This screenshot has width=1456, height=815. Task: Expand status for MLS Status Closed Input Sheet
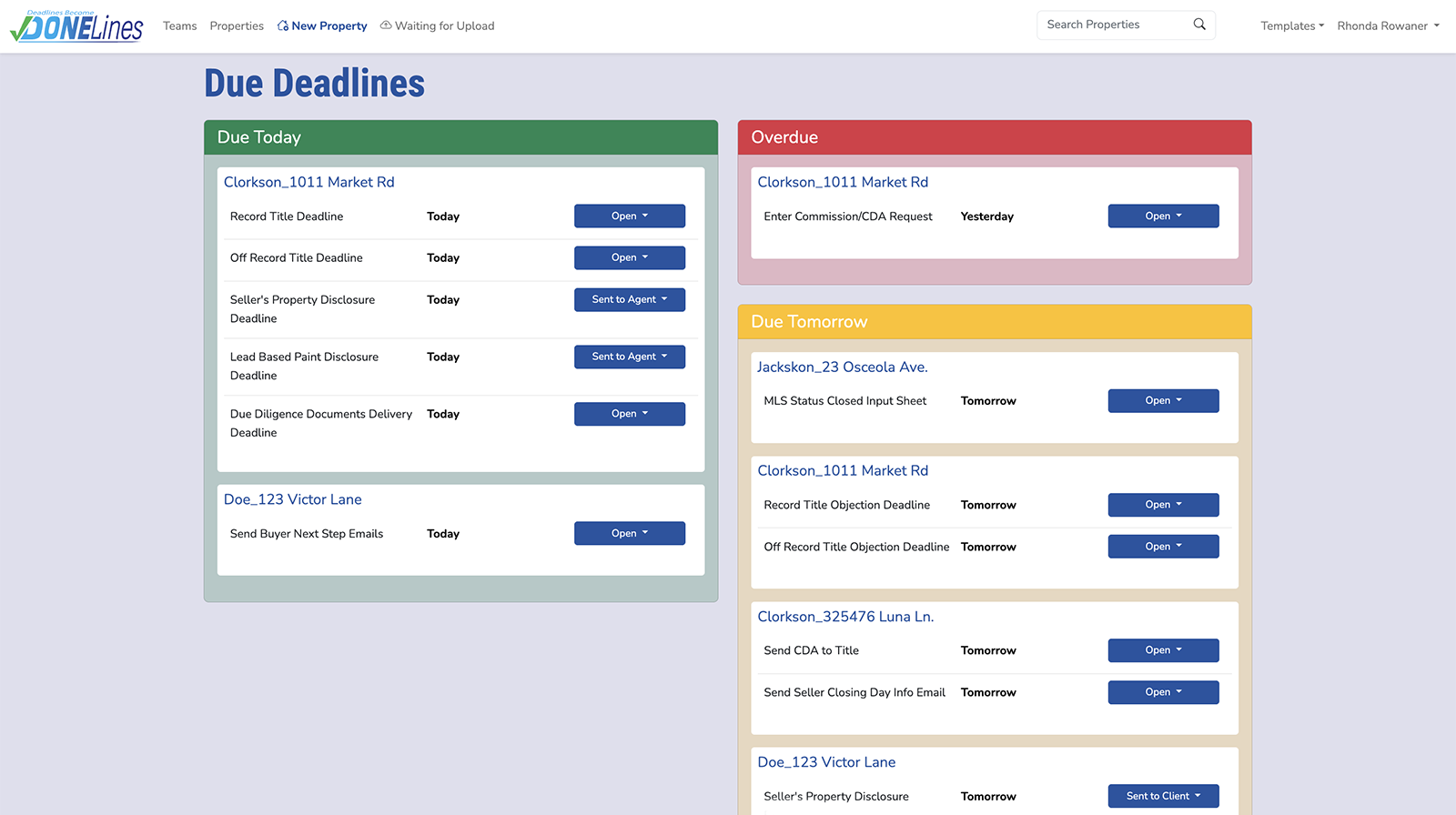(x=1163, y=400)
